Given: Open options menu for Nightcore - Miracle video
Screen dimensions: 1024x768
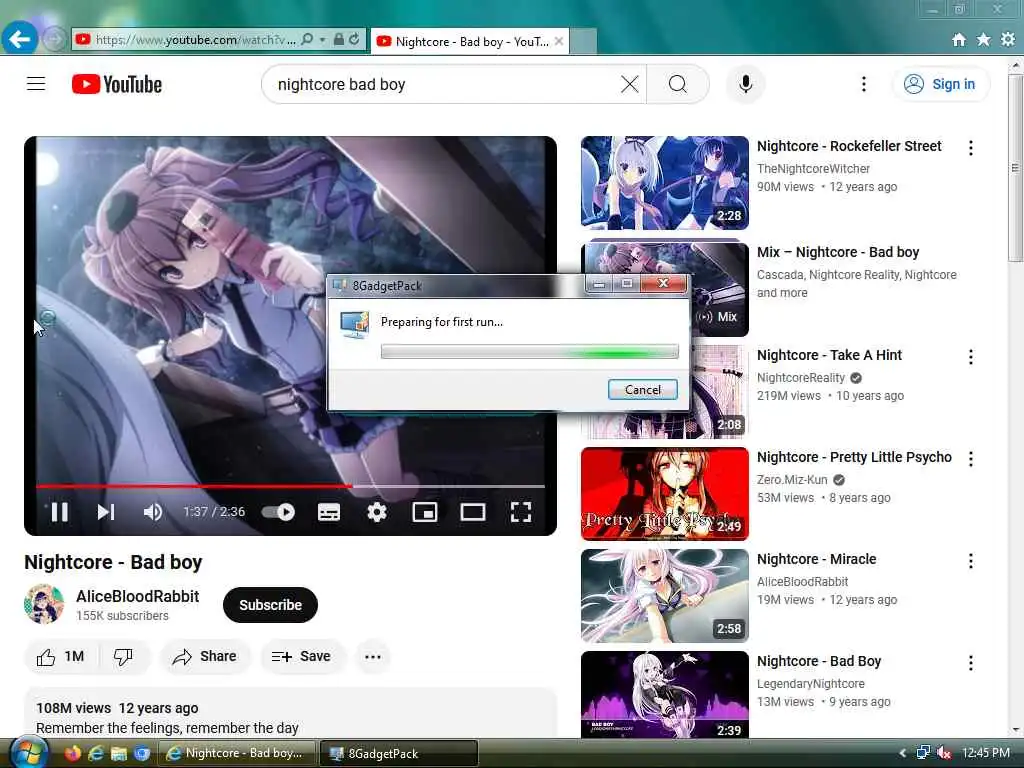Looking at the screenshot, I should [x=970, y=561].
